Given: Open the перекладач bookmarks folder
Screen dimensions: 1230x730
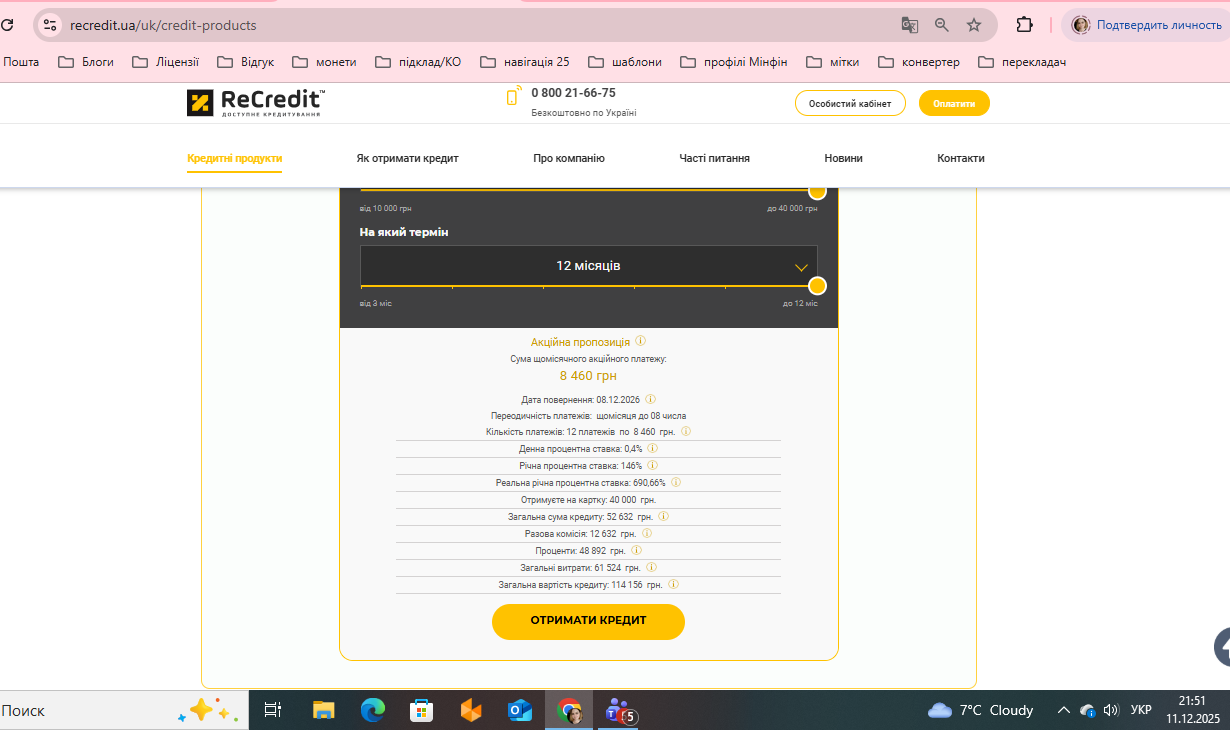Looking at the screenshot, I should [x=1022, y=62].
